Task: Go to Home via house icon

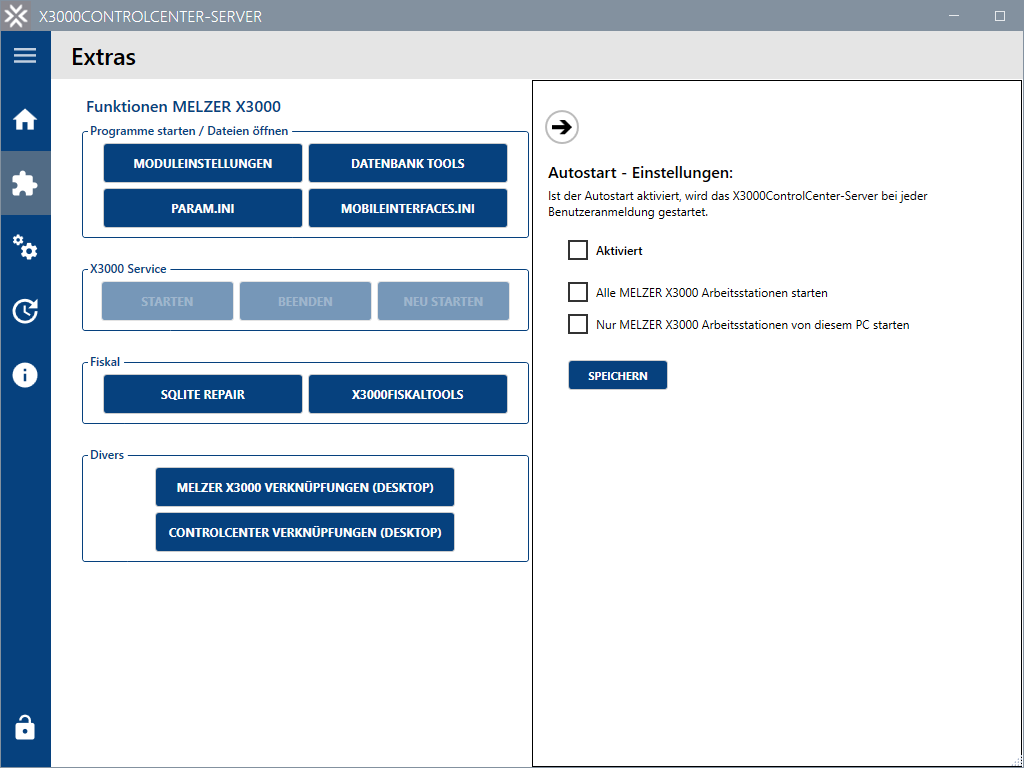Action: [25, 120]
